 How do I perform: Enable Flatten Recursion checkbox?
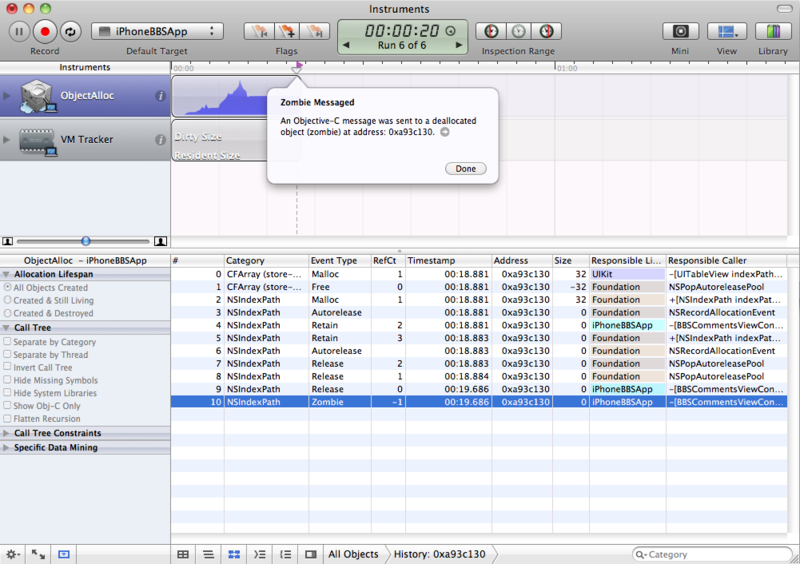coord(7,418)
